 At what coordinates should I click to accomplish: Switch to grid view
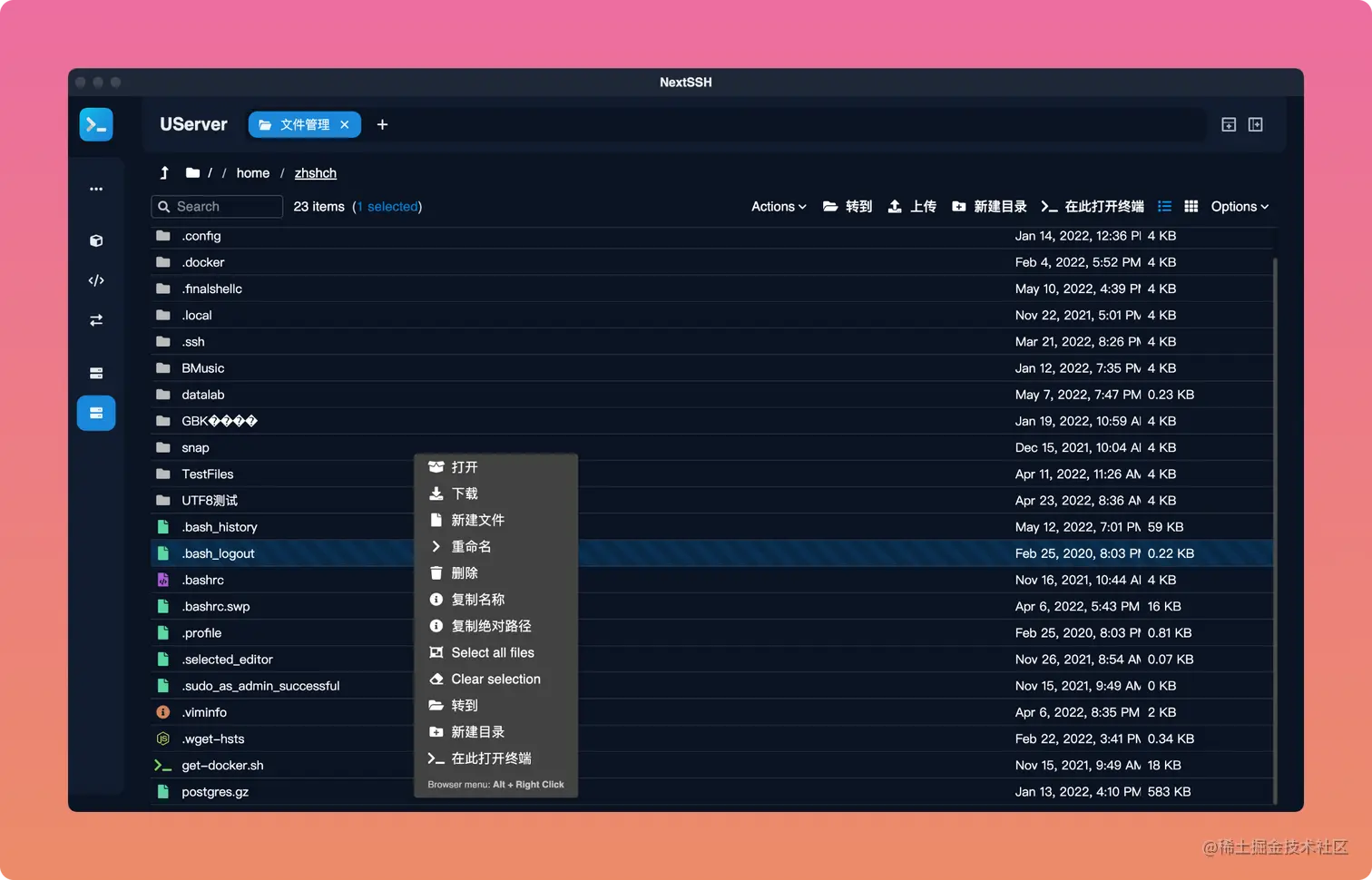point(1191,206)
